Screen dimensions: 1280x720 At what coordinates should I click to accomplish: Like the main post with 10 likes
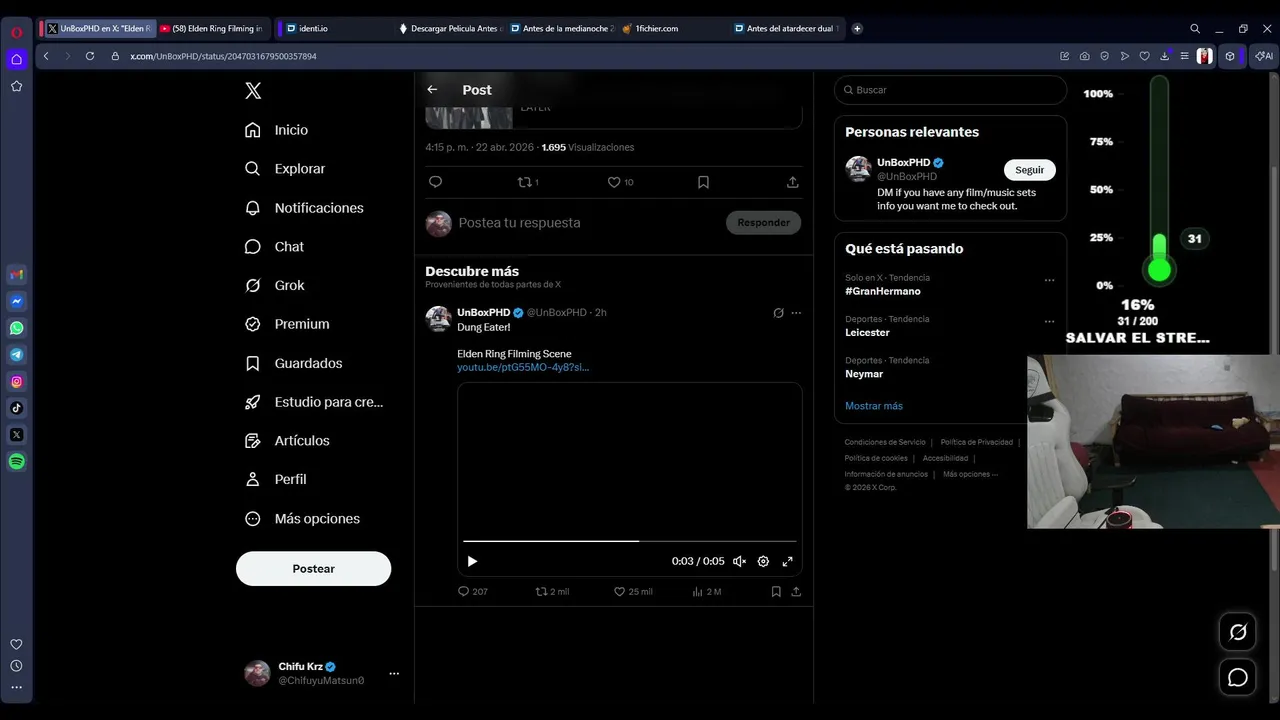pos(621,182)
